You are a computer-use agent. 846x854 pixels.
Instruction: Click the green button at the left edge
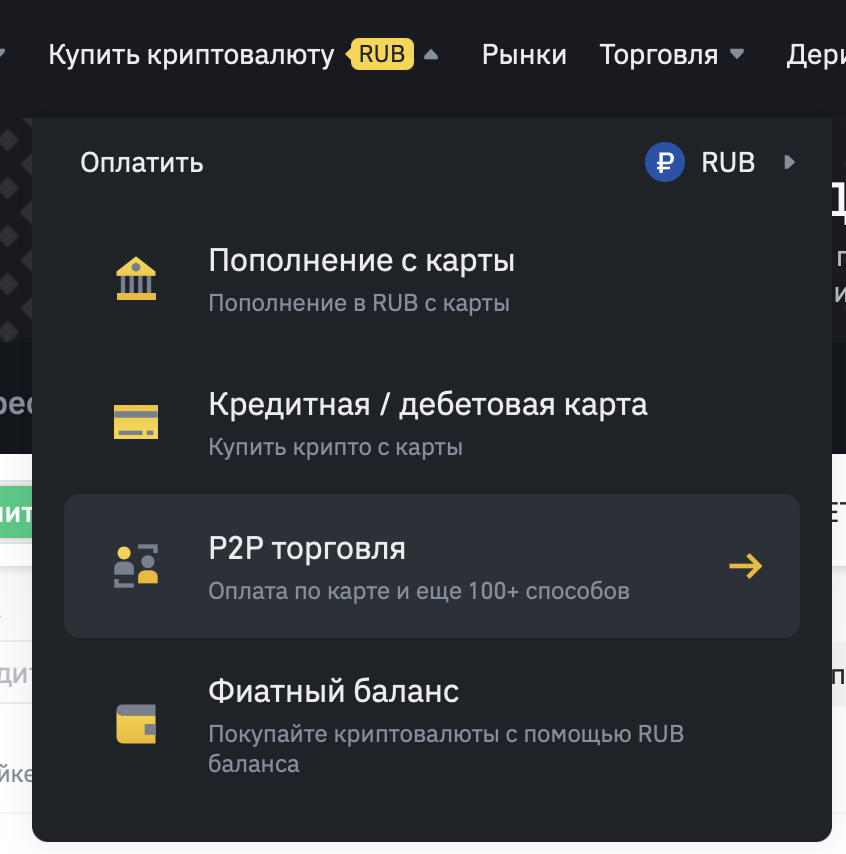pyautogui.click(x=15, y=511)
